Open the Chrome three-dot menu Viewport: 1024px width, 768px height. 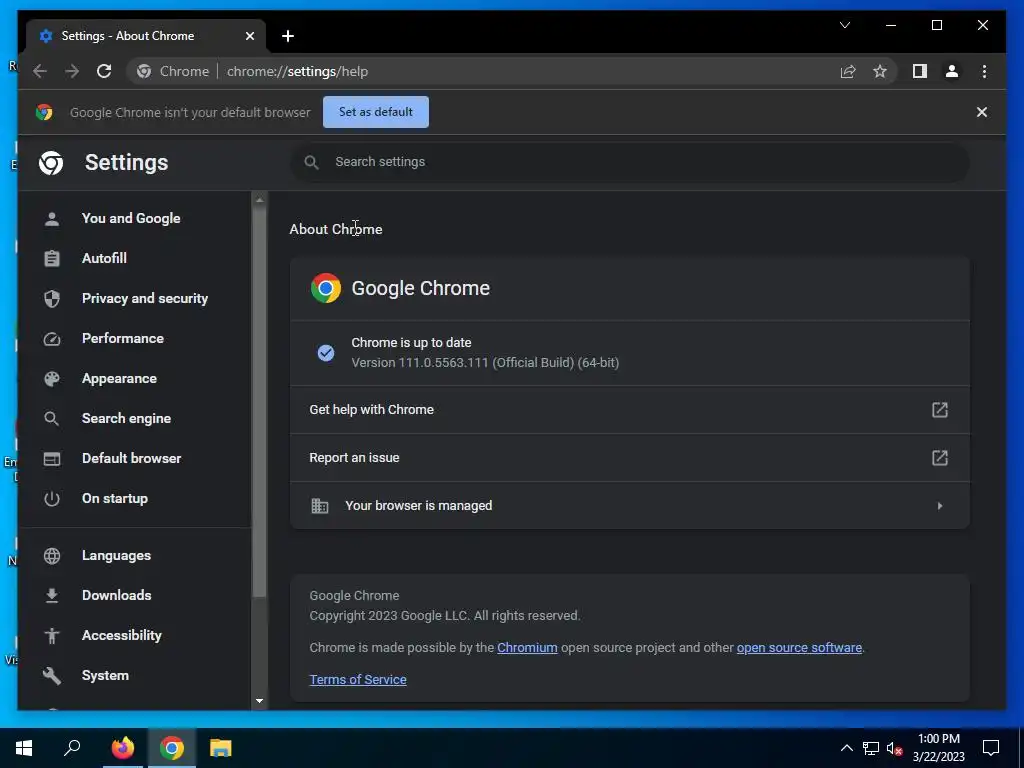click(984, 71)
